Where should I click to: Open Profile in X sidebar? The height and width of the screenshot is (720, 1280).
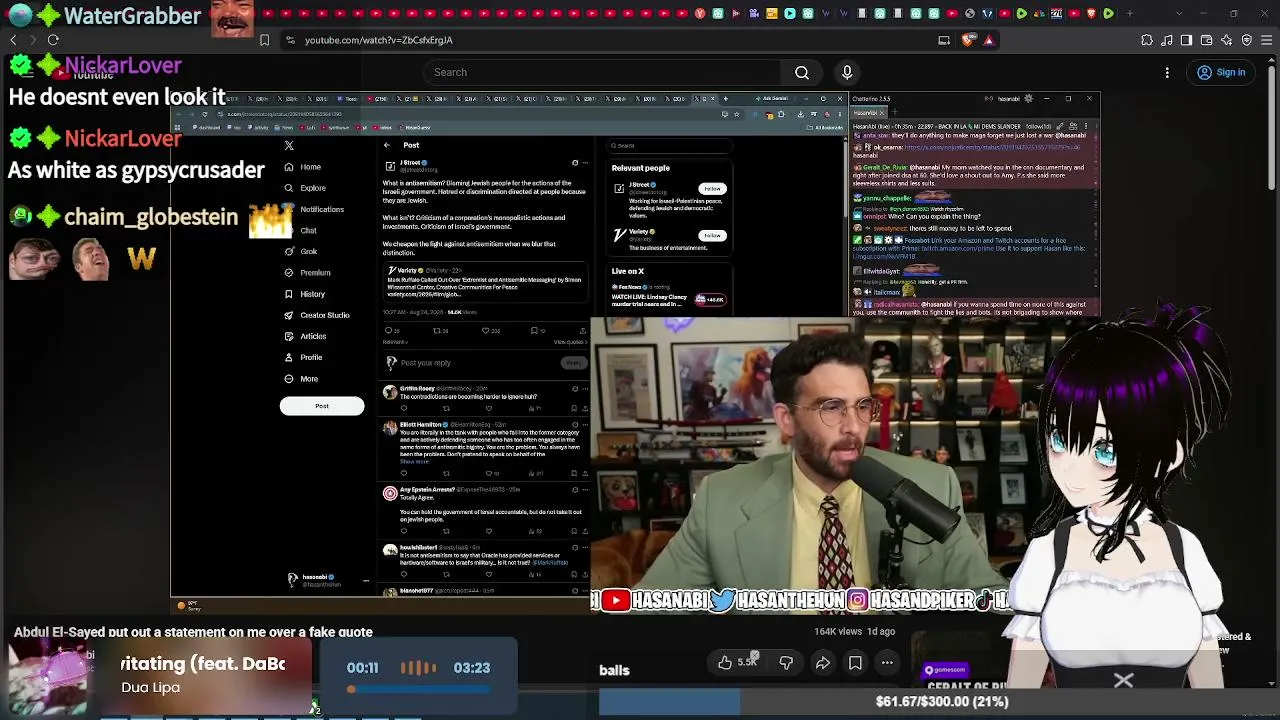coord(303,357)
